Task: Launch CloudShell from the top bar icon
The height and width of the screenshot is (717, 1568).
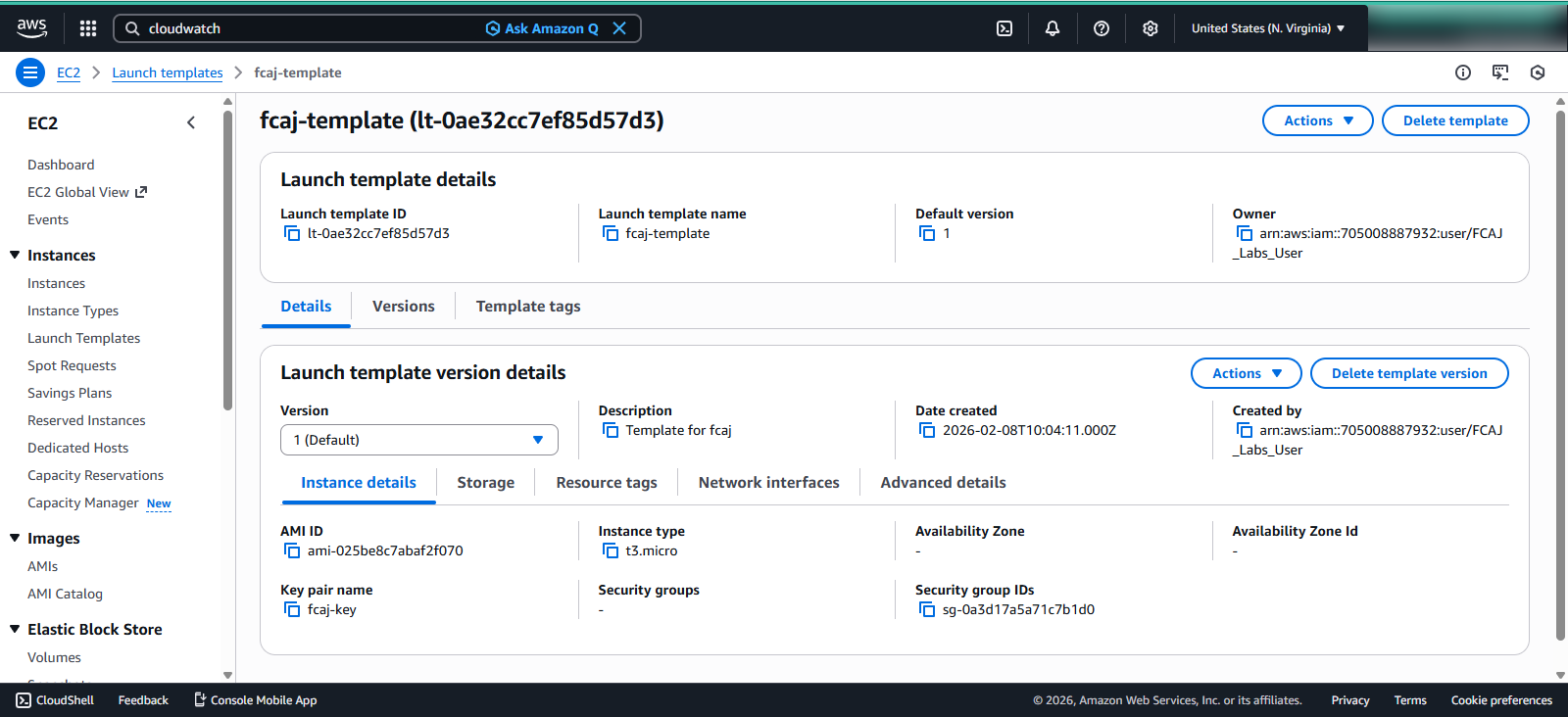Action: [x=1004, y=28]
